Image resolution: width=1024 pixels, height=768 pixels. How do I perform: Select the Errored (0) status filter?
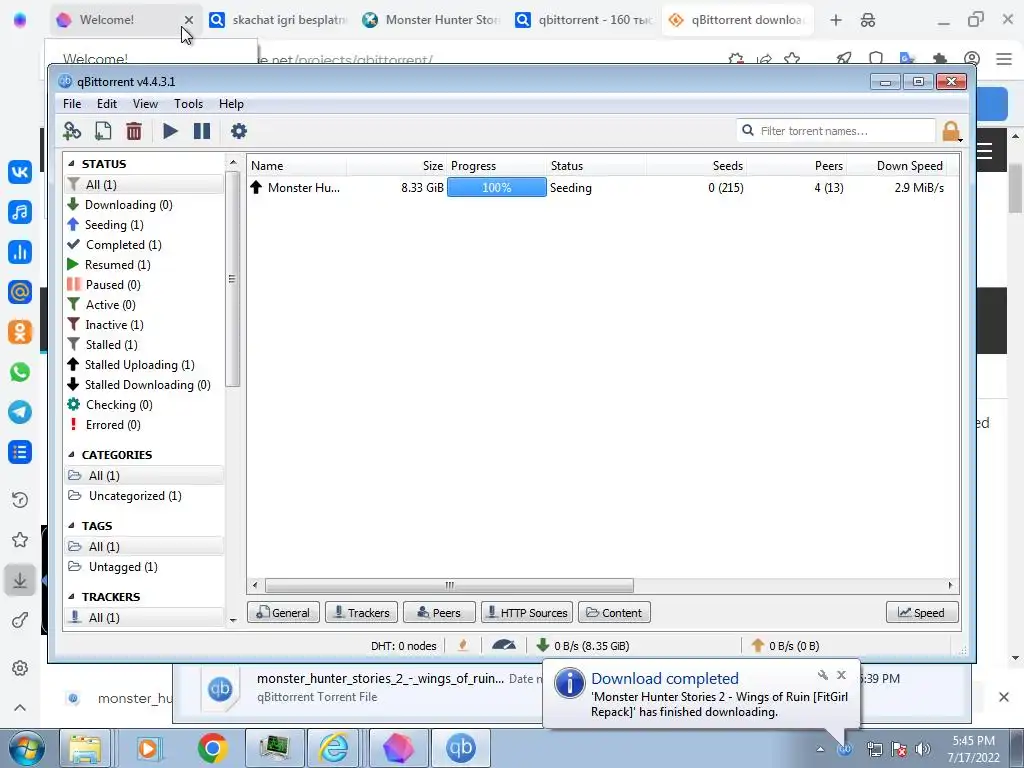coord(144,424)
